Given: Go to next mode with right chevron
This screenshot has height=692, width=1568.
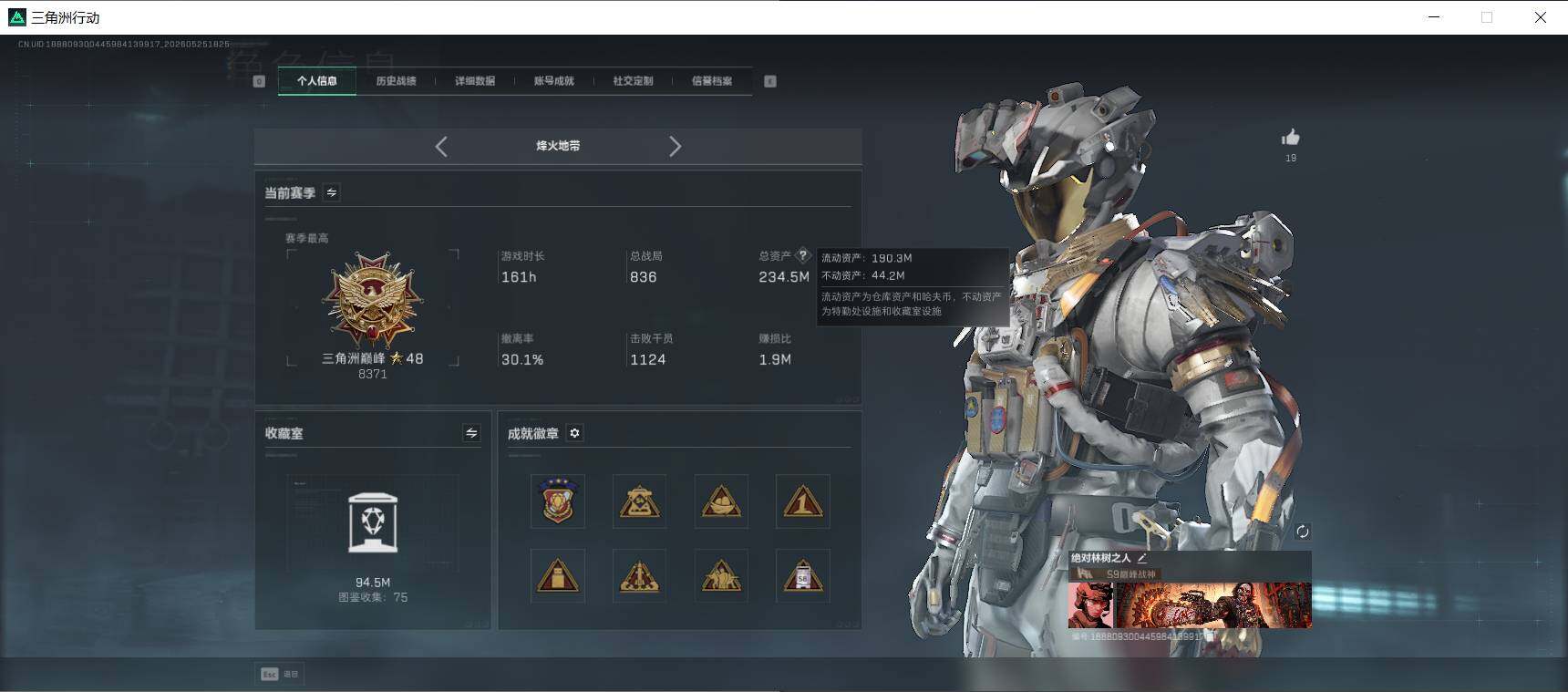Looking at the screenshot, I should (675, 146).
